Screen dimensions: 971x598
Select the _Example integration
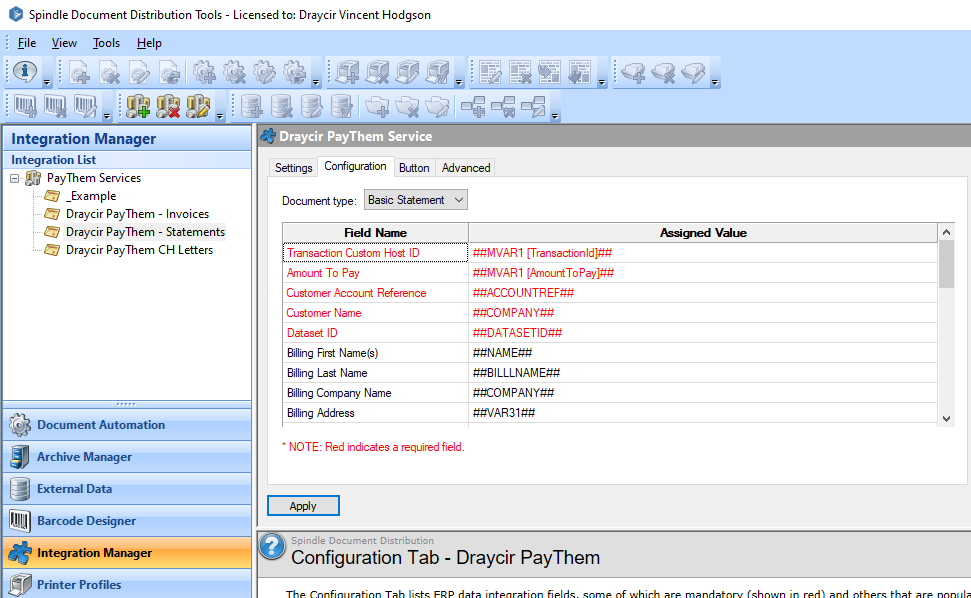point(91,196)
